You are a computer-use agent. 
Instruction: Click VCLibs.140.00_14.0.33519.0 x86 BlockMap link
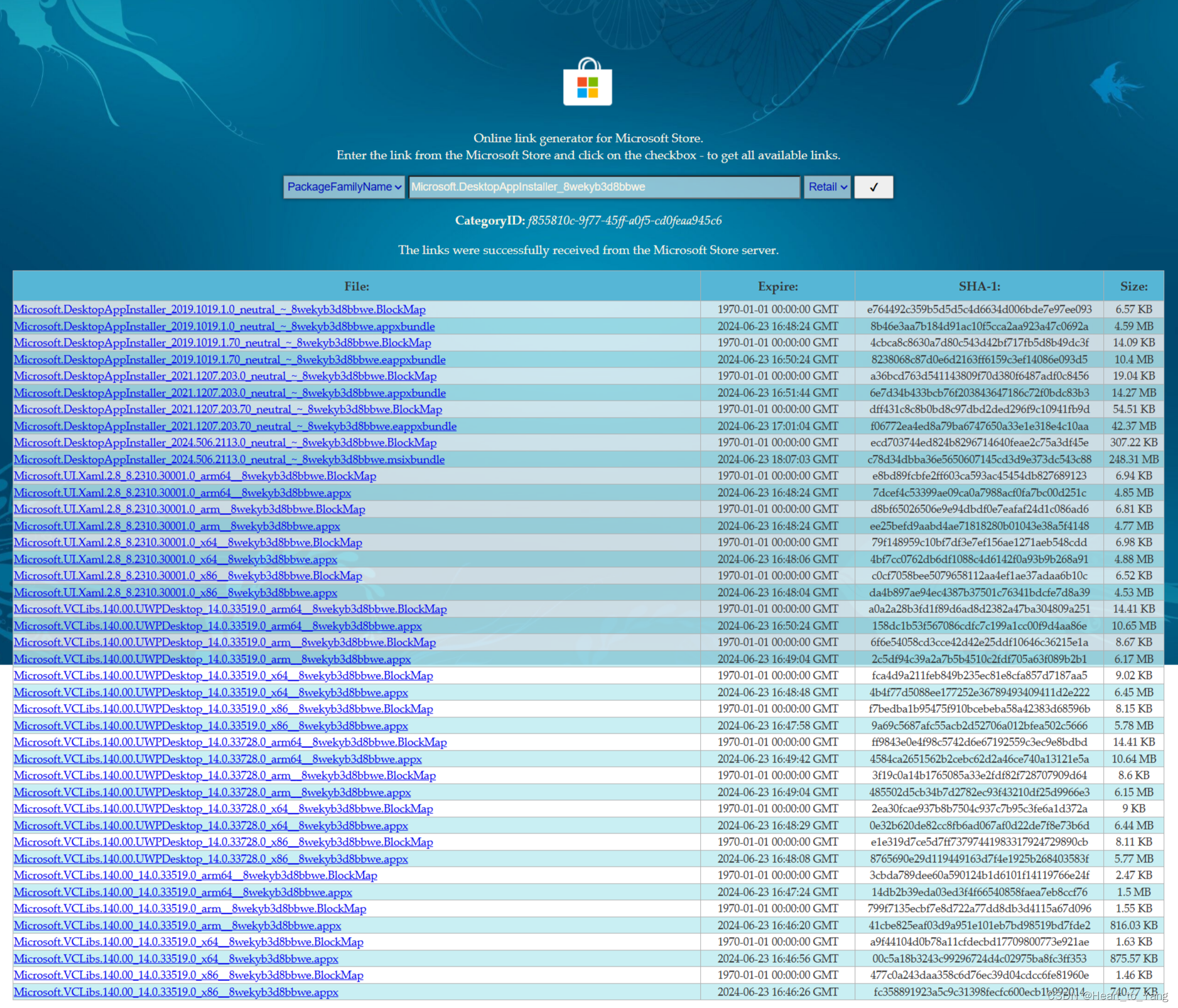tap(189, 975)
